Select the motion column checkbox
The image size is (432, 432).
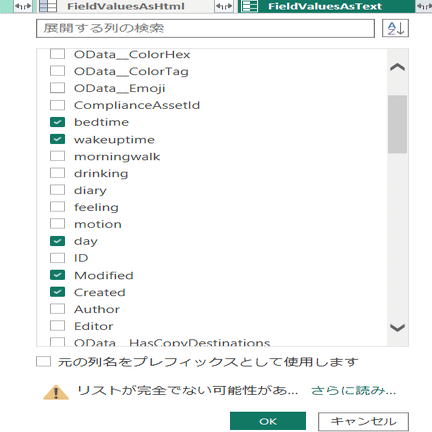[x=57, y=224]
